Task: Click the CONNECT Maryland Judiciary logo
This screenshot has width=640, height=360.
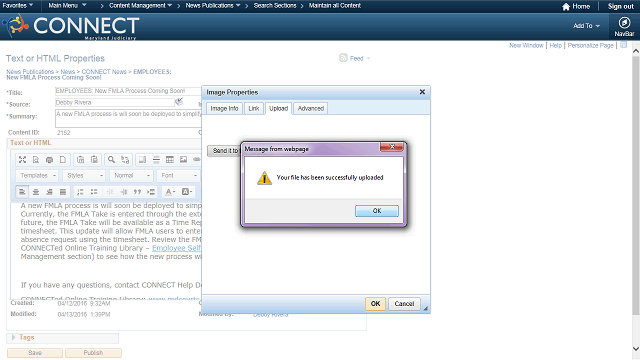Action: [71, 27]
